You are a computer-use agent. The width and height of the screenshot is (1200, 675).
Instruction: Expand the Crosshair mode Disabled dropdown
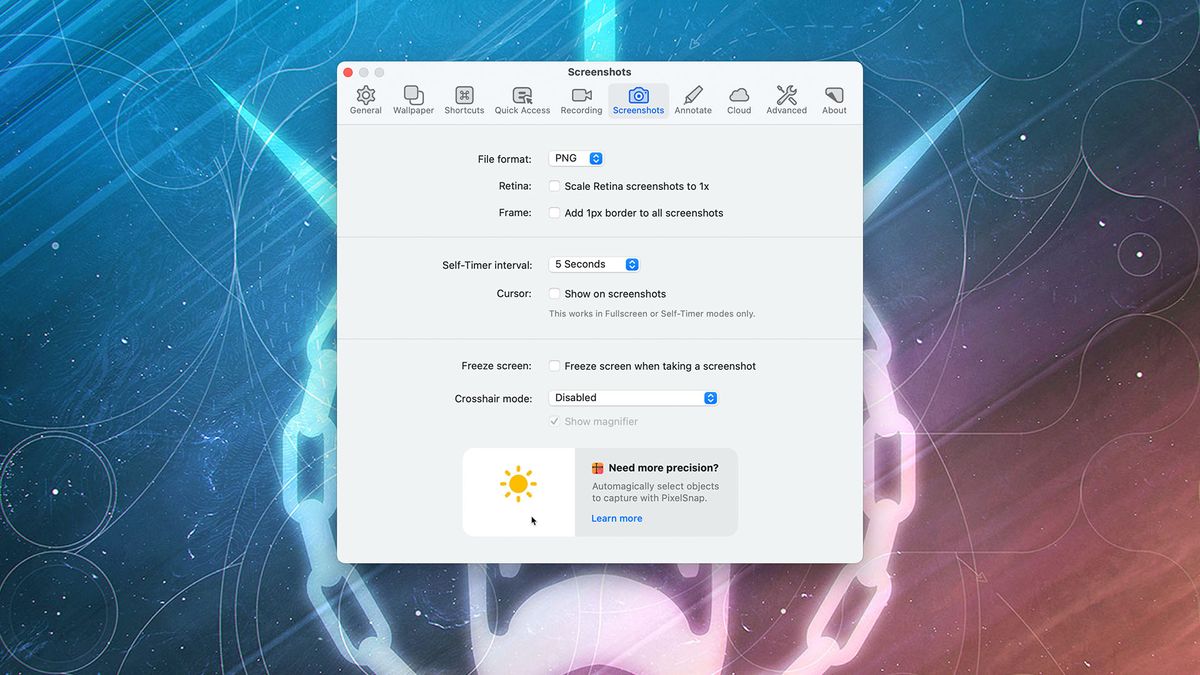pyautogui.click(x=633, y=398)
